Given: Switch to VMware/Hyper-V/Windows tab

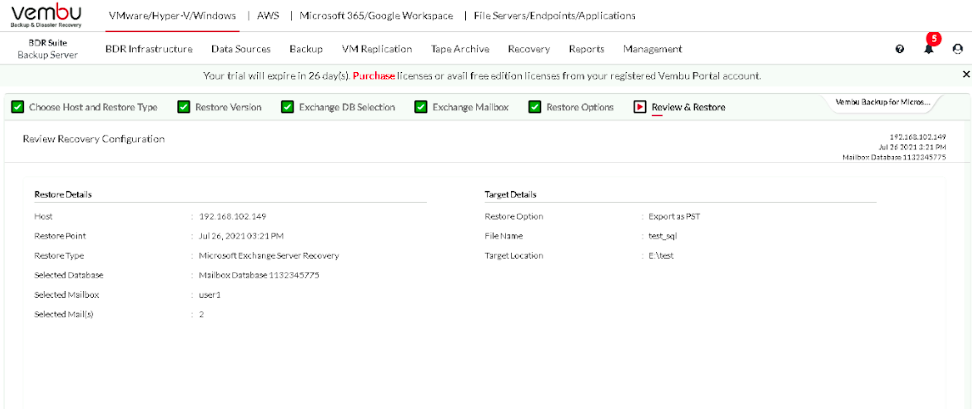Looking at the screenshot, I should tap(172, 16).
